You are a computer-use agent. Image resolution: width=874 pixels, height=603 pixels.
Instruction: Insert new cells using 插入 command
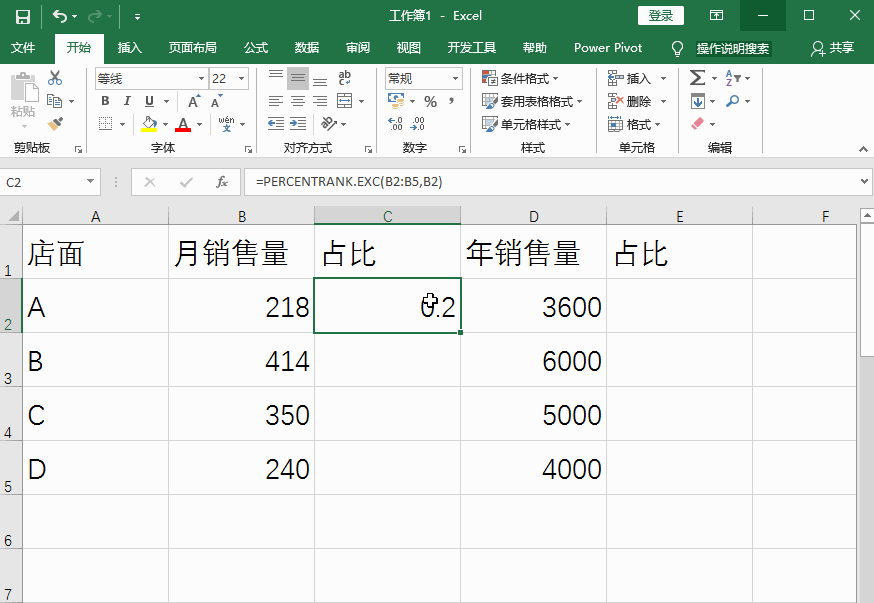pyautogui.click(x=637, y=77)
